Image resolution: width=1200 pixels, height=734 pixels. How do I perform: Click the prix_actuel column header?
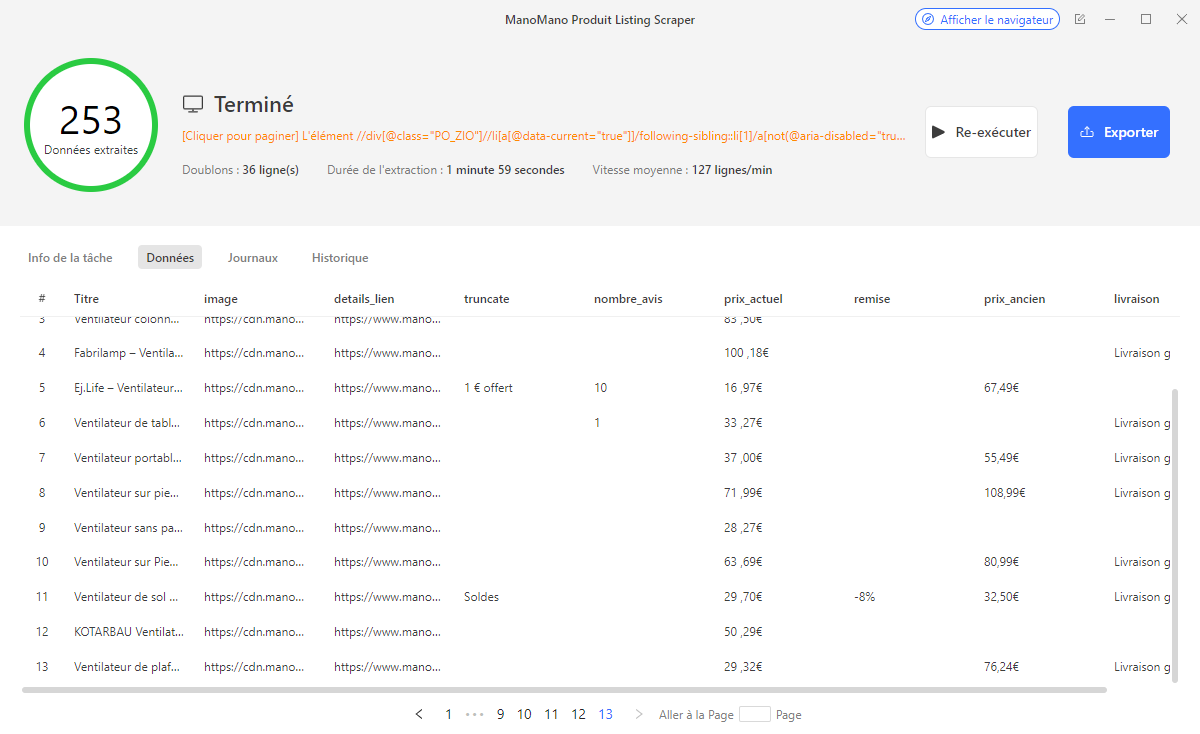tap(753, 299)
